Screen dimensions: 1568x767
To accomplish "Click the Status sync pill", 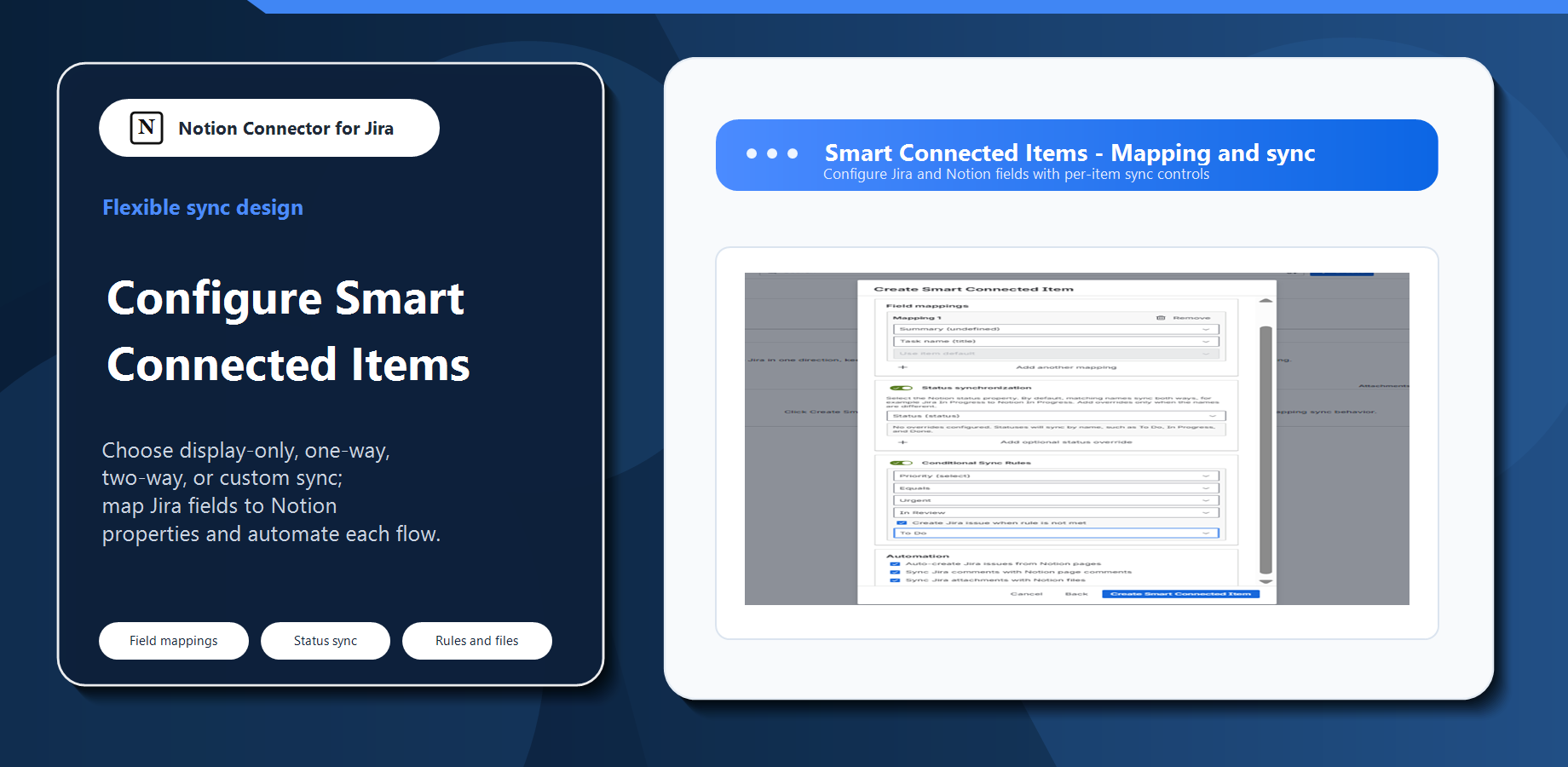I will point(326,641).
